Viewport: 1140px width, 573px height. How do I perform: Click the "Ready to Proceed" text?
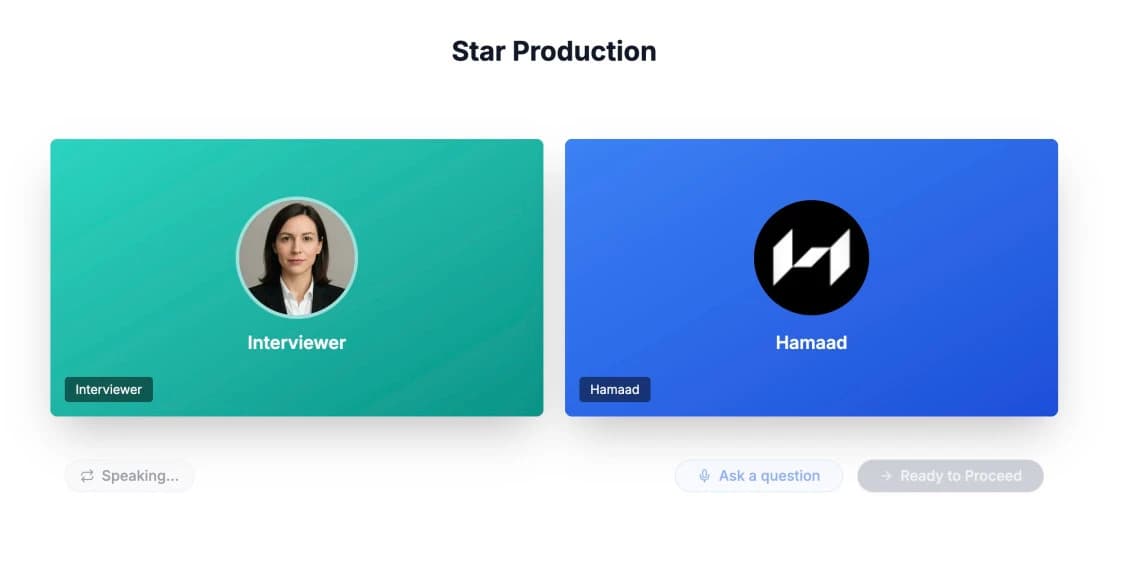tap(961, 476)
